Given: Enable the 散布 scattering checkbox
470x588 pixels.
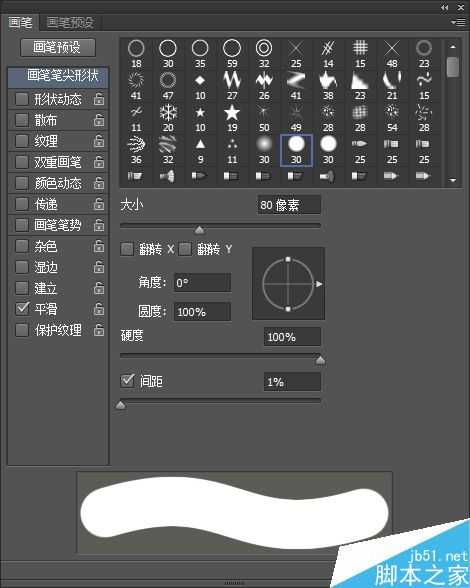Looking at the screenshot, I should click(x=22, y=120).
